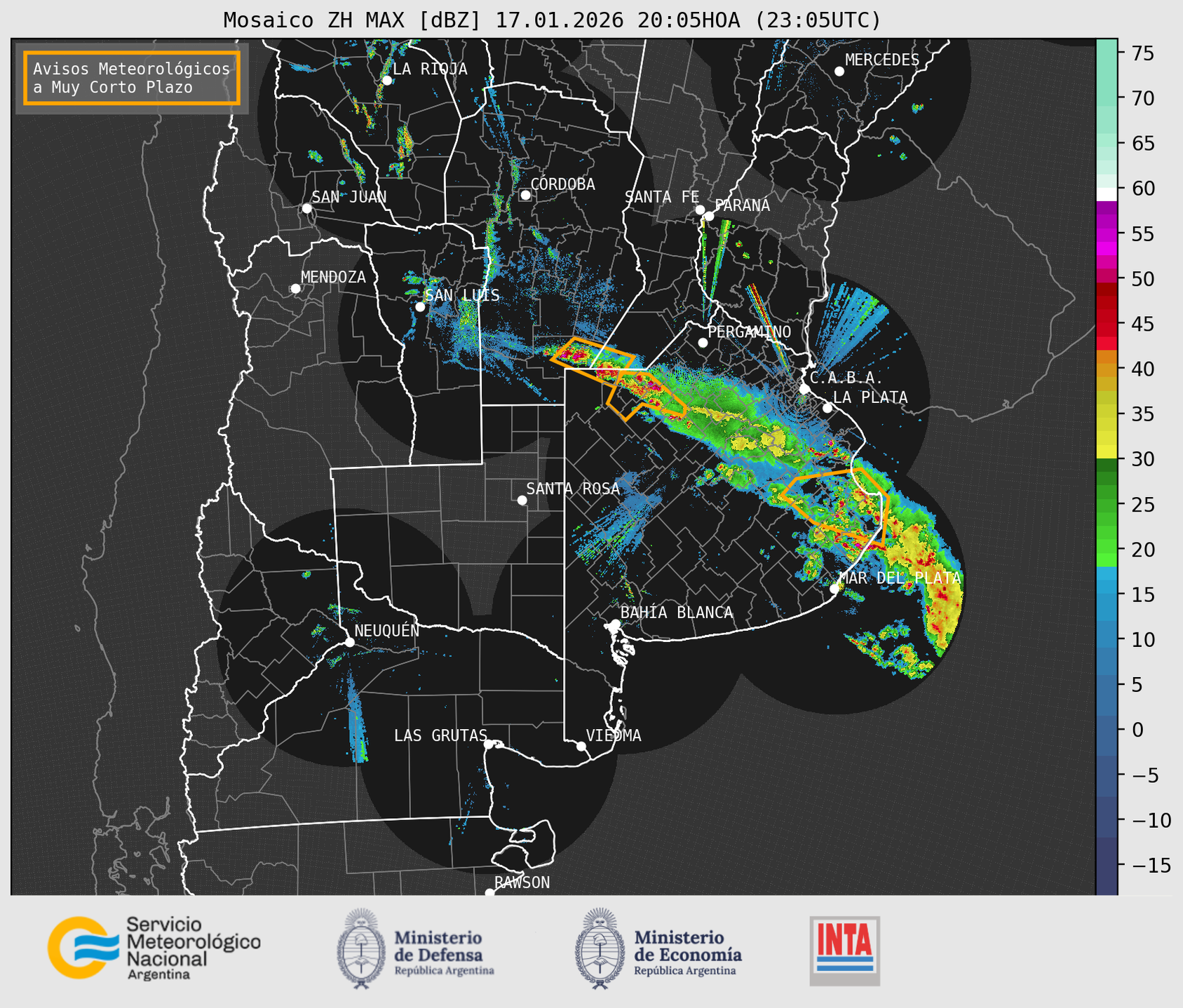
Task: Click the SANTA FE city label
Action: pos(662,198)
